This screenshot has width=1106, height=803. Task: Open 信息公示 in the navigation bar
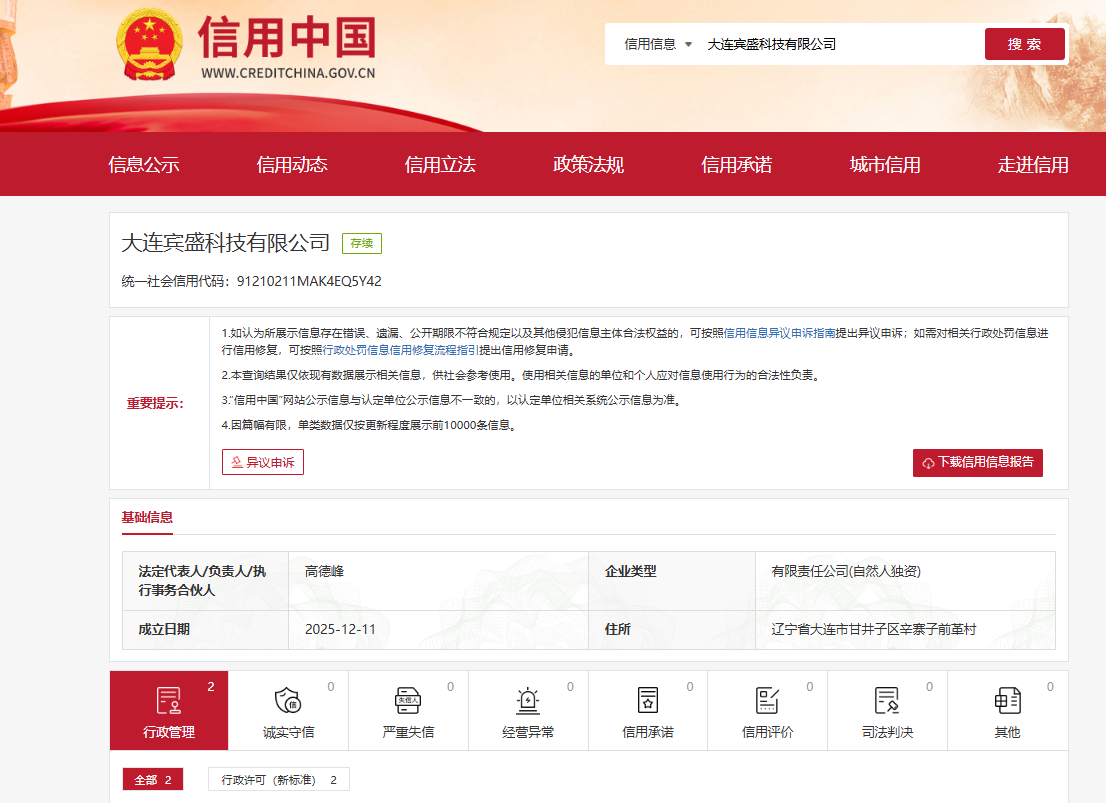[144, 165]
